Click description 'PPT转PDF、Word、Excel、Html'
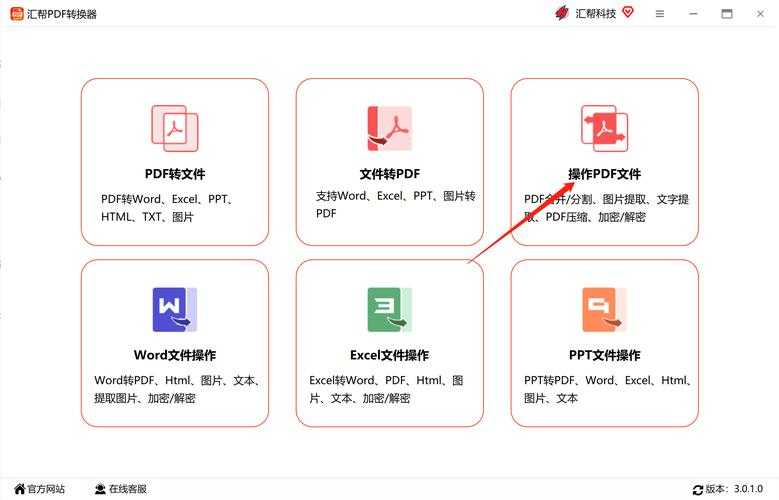The image size is (779, 500). [x=608, y=390]
